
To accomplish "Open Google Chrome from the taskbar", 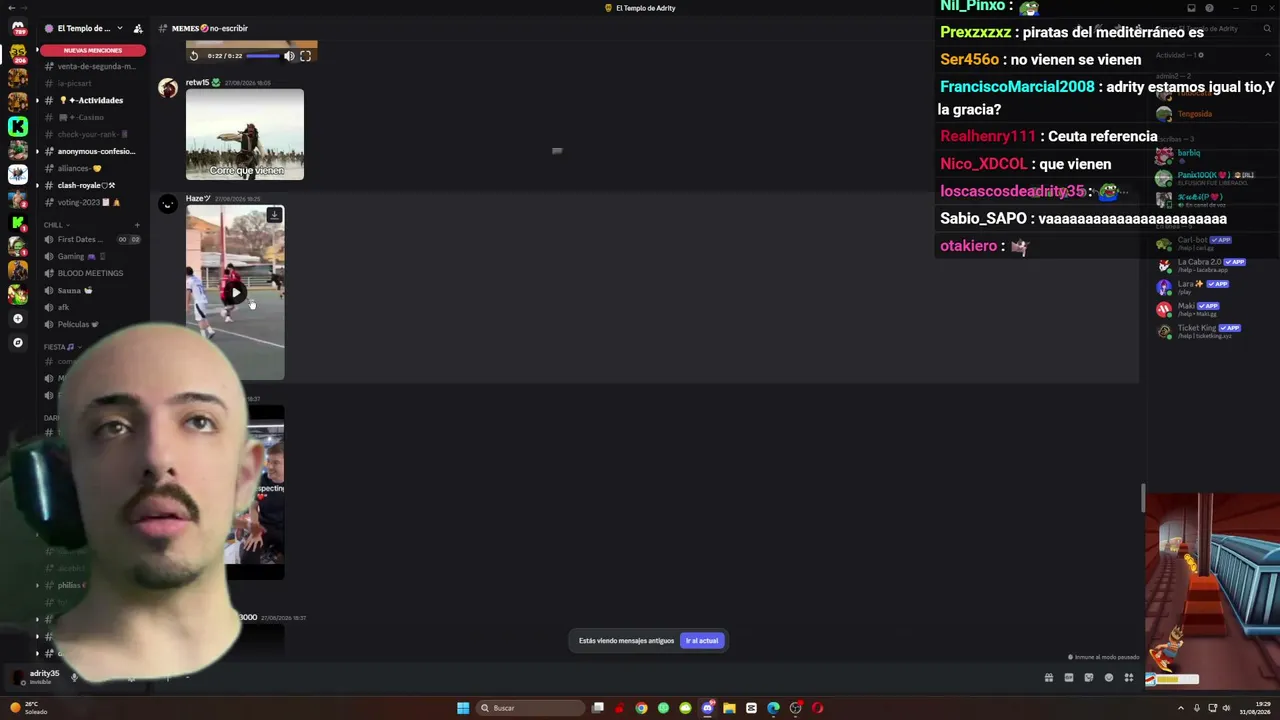I will 641,708.
